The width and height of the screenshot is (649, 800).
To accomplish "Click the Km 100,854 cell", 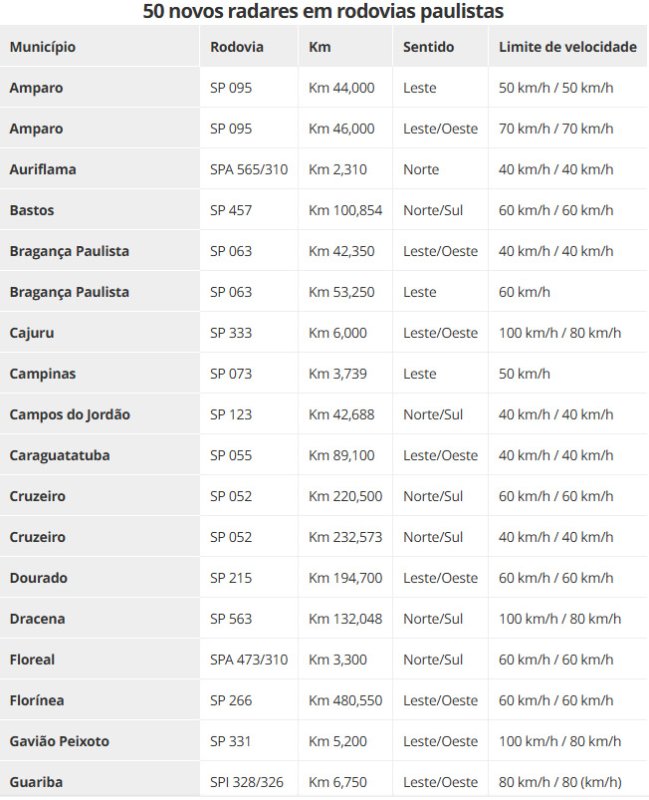I will coord(345,211).
